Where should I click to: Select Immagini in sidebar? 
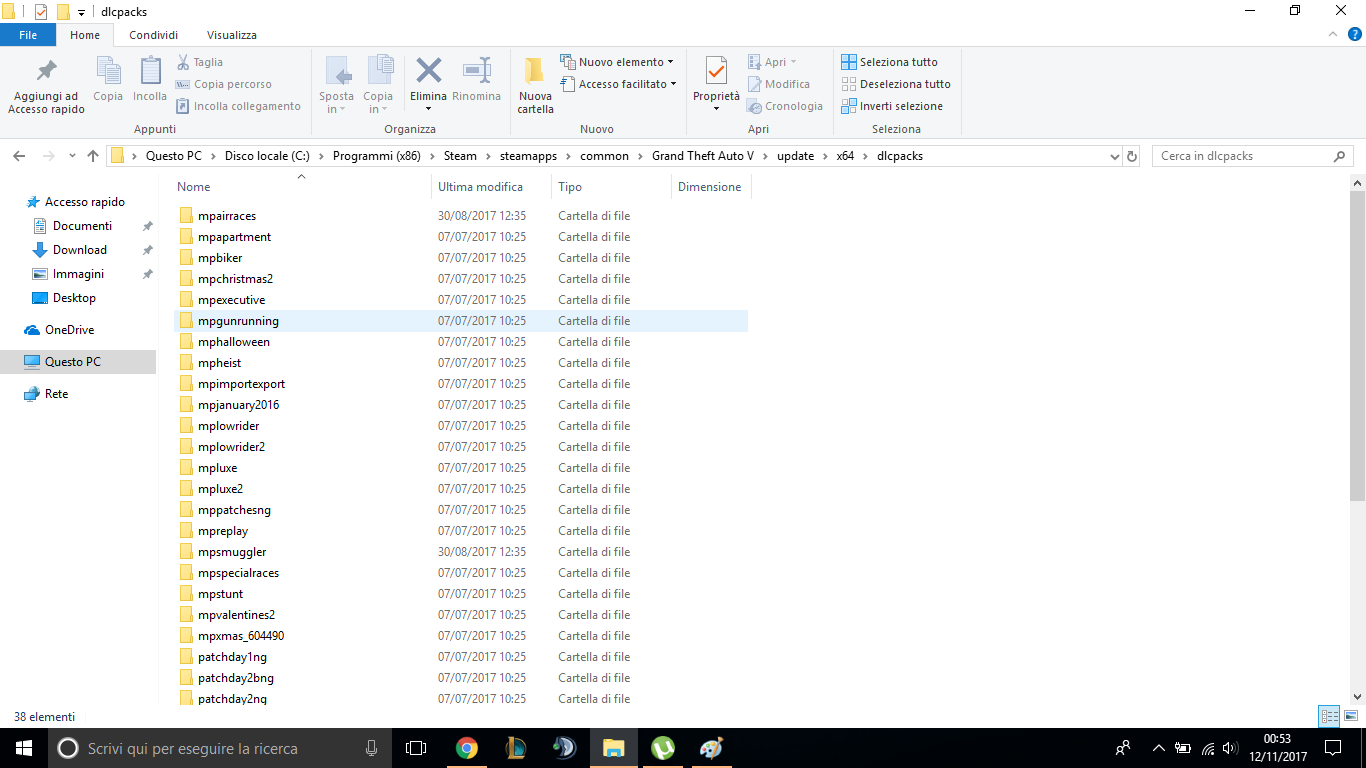pos(78,274)
